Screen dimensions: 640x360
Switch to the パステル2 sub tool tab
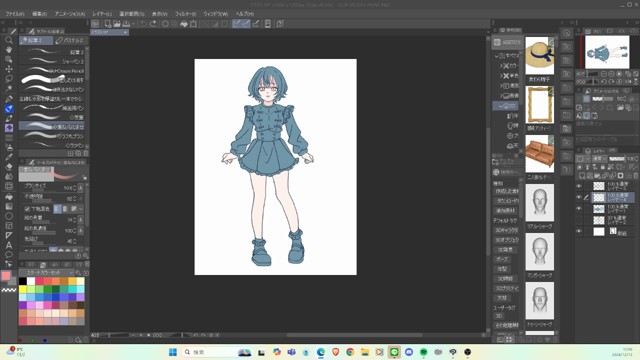[70, 40]
